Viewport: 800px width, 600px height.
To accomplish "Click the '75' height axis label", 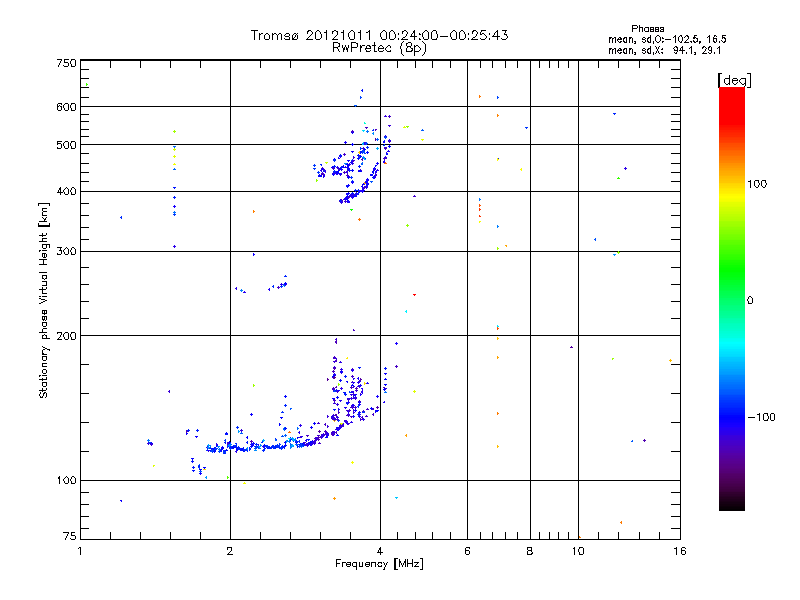I will tap(70, 536).
